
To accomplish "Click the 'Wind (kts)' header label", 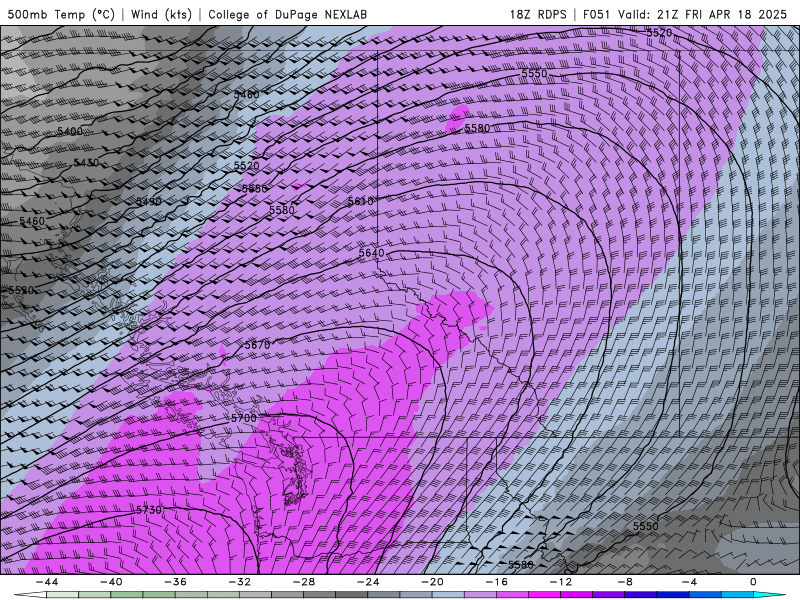I will pyautogui.click(x=161, y=14).
